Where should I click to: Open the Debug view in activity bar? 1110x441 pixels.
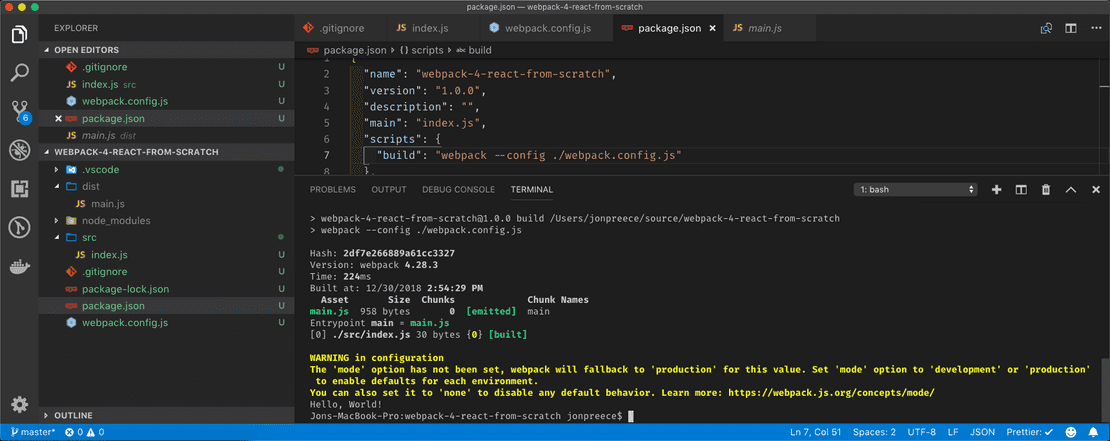[x=19, y=150]
